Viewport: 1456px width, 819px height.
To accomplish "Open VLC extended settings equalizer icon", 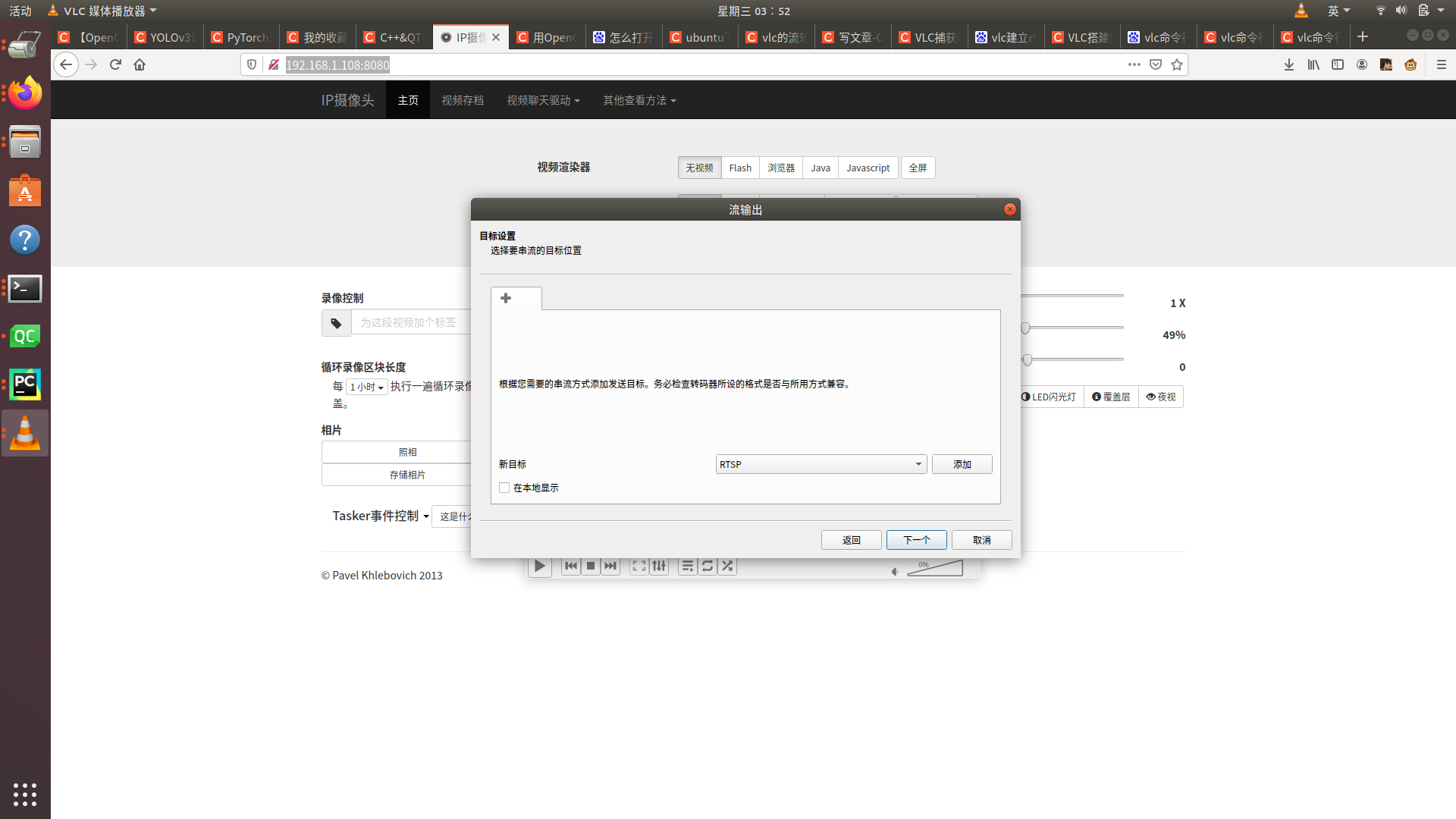I will pyautogui.click(x=659, y=566).
